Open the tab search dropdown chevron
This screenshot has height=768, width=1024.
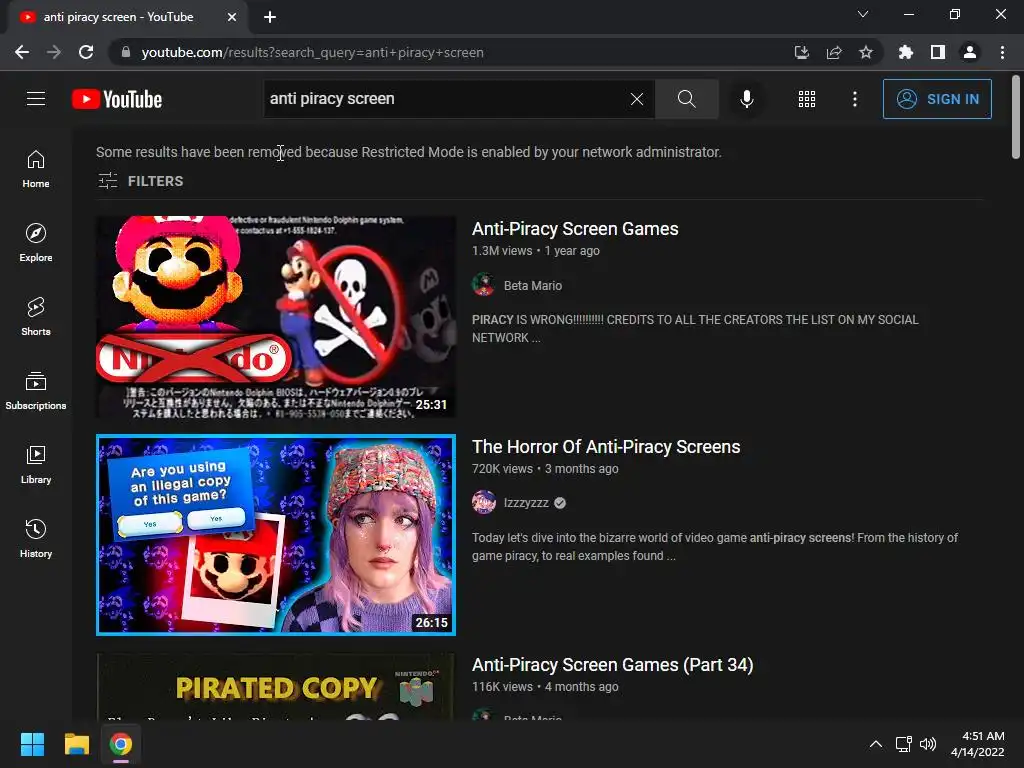point(863,14)
